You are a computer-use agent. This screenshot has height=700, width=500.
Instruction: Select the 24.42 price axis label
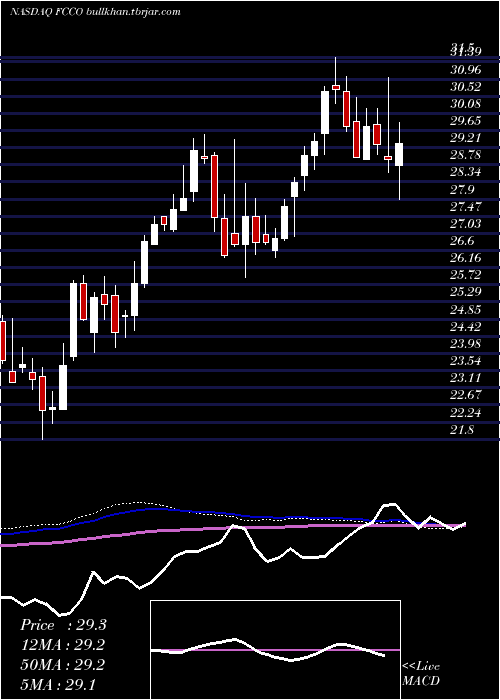coord(466,327)
